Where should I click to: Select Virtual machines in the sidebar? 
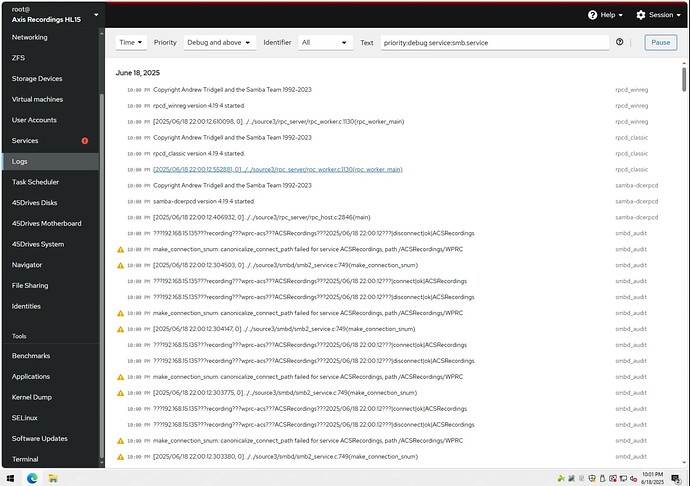pyautogui.click(x=50, y=99)
